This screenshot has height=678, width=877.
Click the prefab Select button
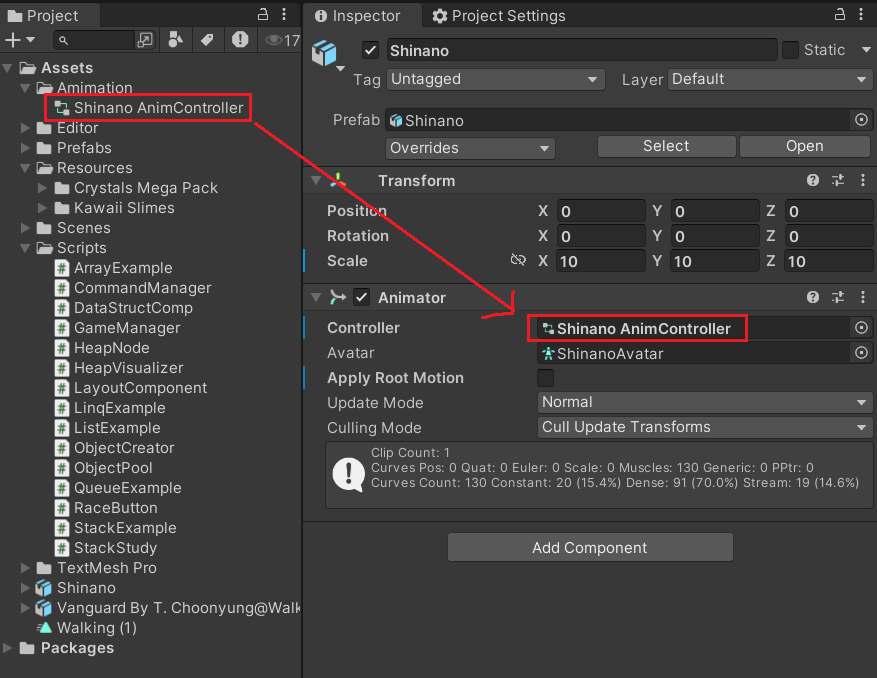[x=666, y=147]
